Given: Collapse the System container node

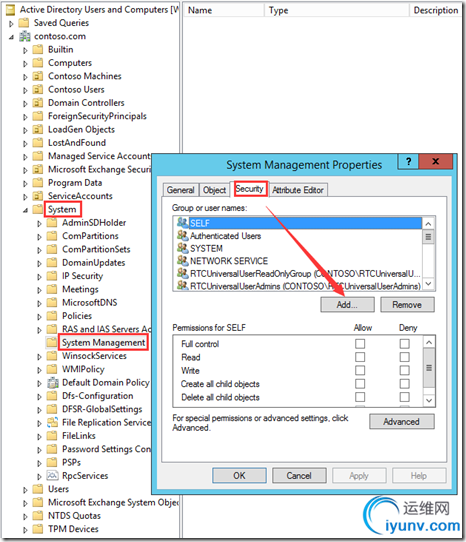Looking at the screenshot, I should [x=25, y=210].
